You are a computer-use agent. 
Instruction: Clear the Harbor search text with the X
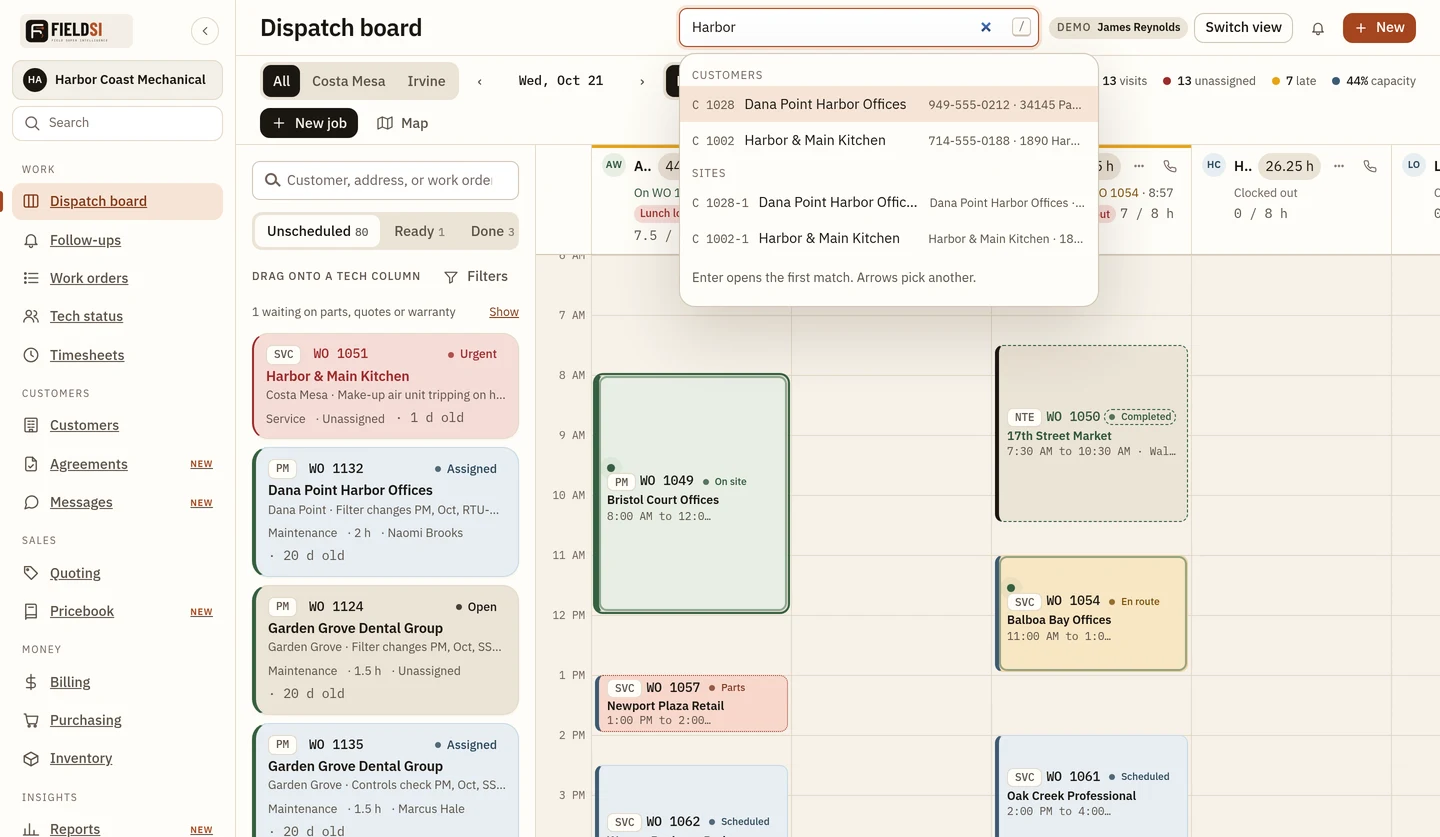pos(986,27)
